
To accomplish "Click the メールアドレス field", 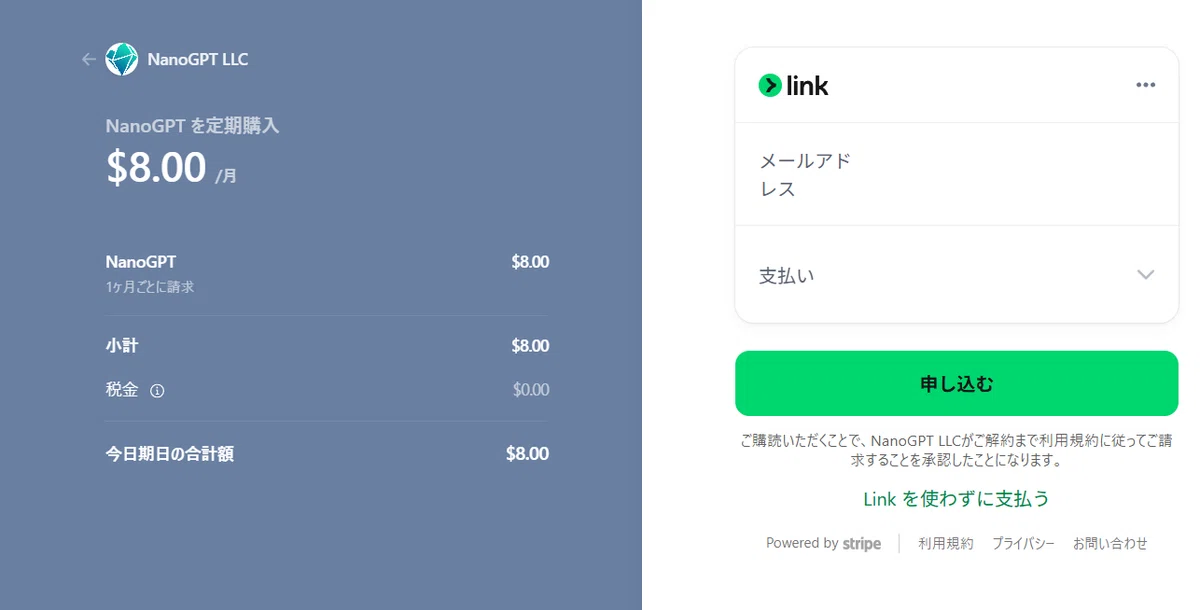I will tap(957, 174).
